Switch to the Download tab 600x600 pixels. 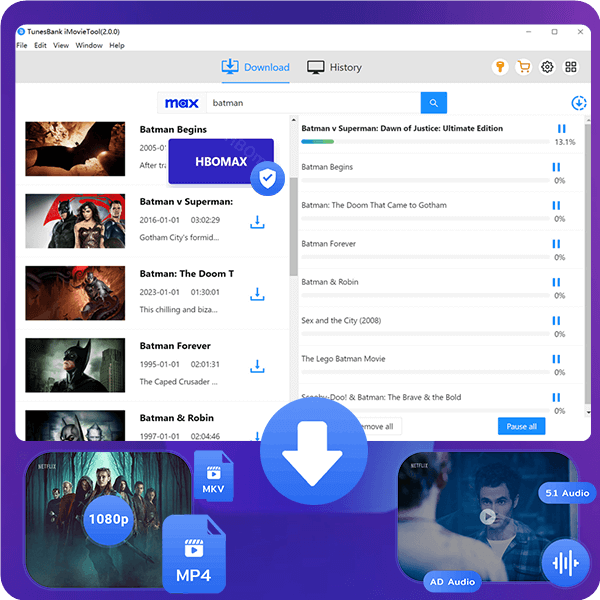click(x=255, y=67)
